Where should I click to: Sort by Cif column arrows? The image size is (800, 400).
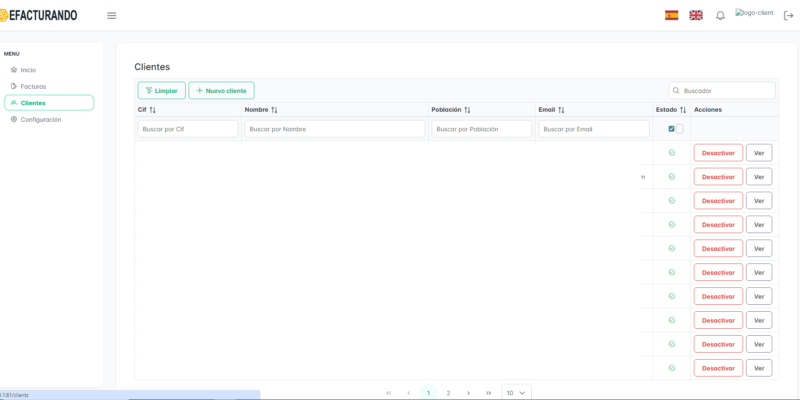click(x=153, y=110)
